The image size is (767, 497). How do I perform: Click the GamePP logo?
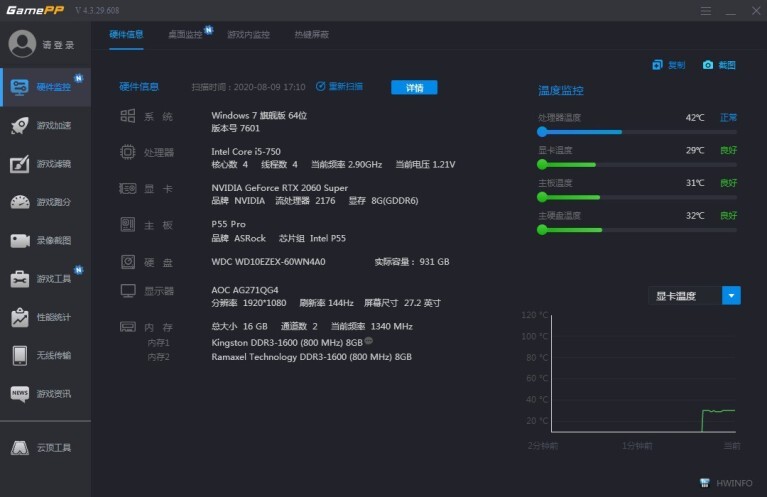[x=35, y=10]
